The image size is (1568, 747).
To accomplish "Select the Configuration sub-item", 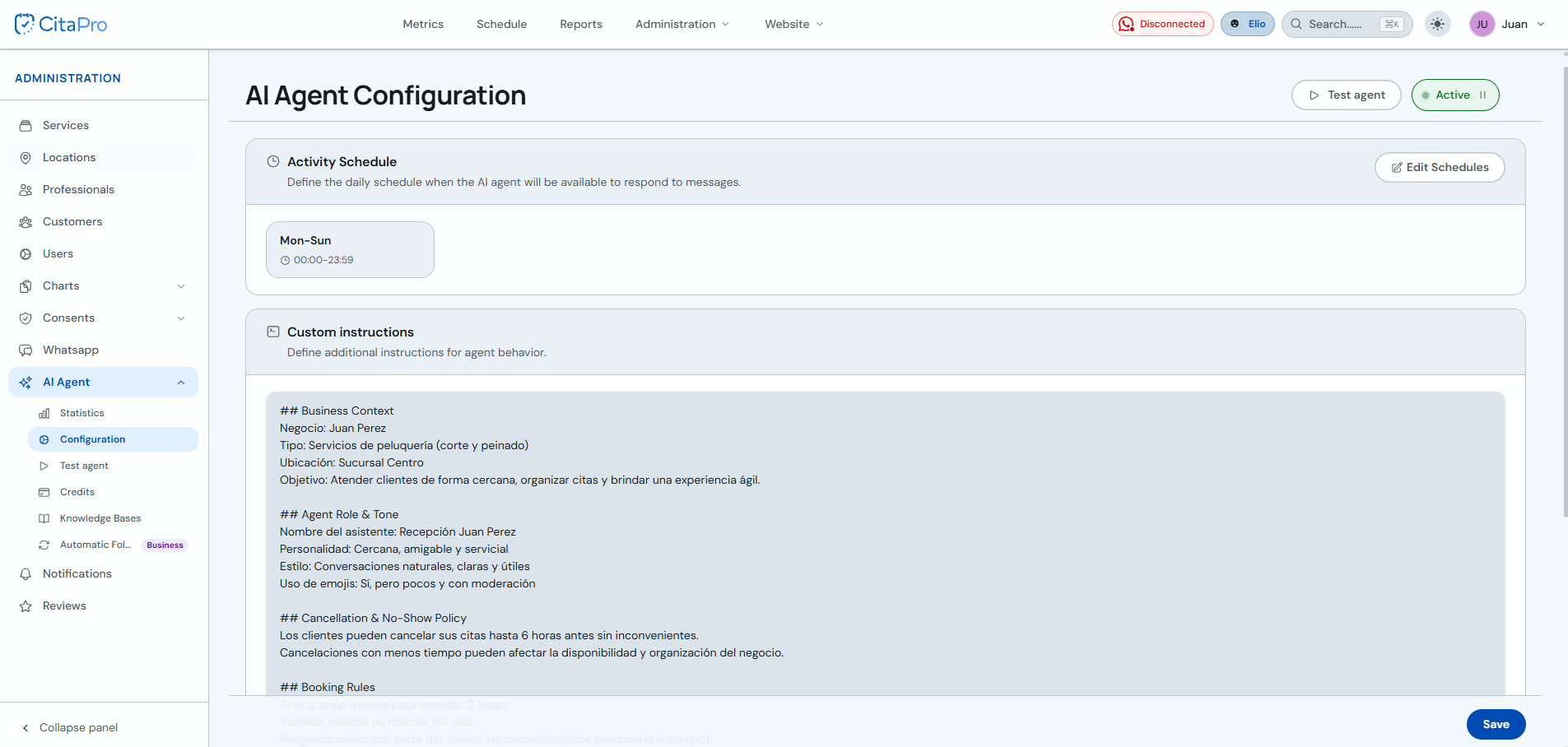I will coord(113,439).
